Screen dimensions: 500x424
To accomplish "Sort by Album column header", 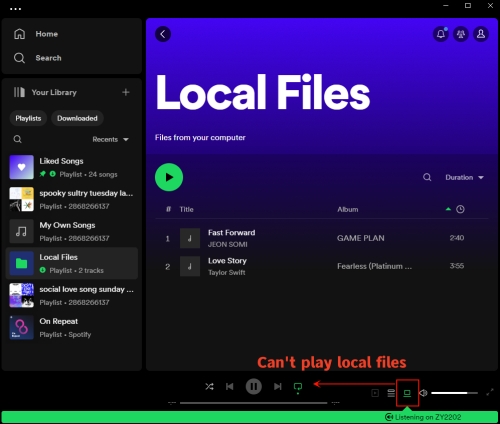I will [x=348, y=209].
